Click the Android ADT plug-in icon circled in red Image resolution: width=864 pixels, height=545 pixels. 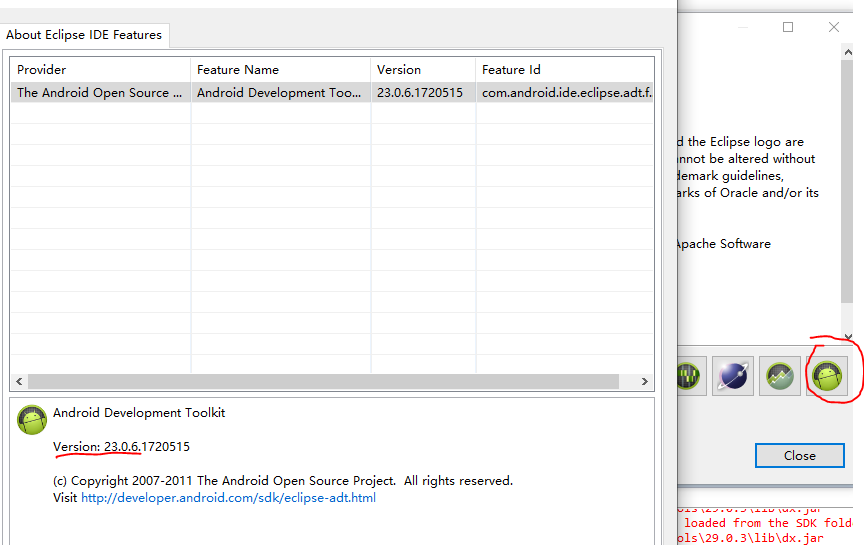(827, 376)
